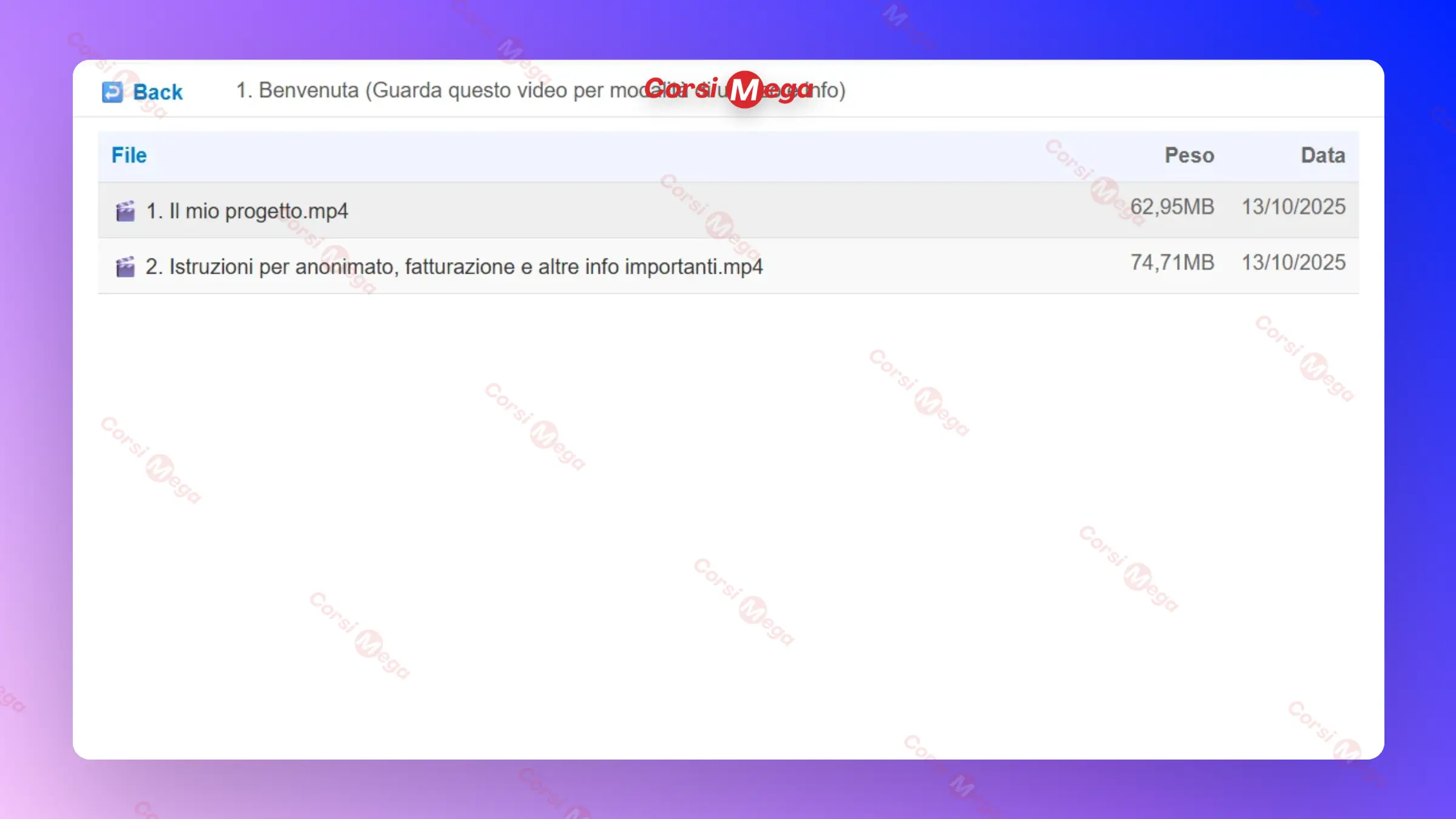Image resolution: width=1456 pixels, height=819 pixels.
Task: Click the red M circle in logo
Action: click(744, 90)
